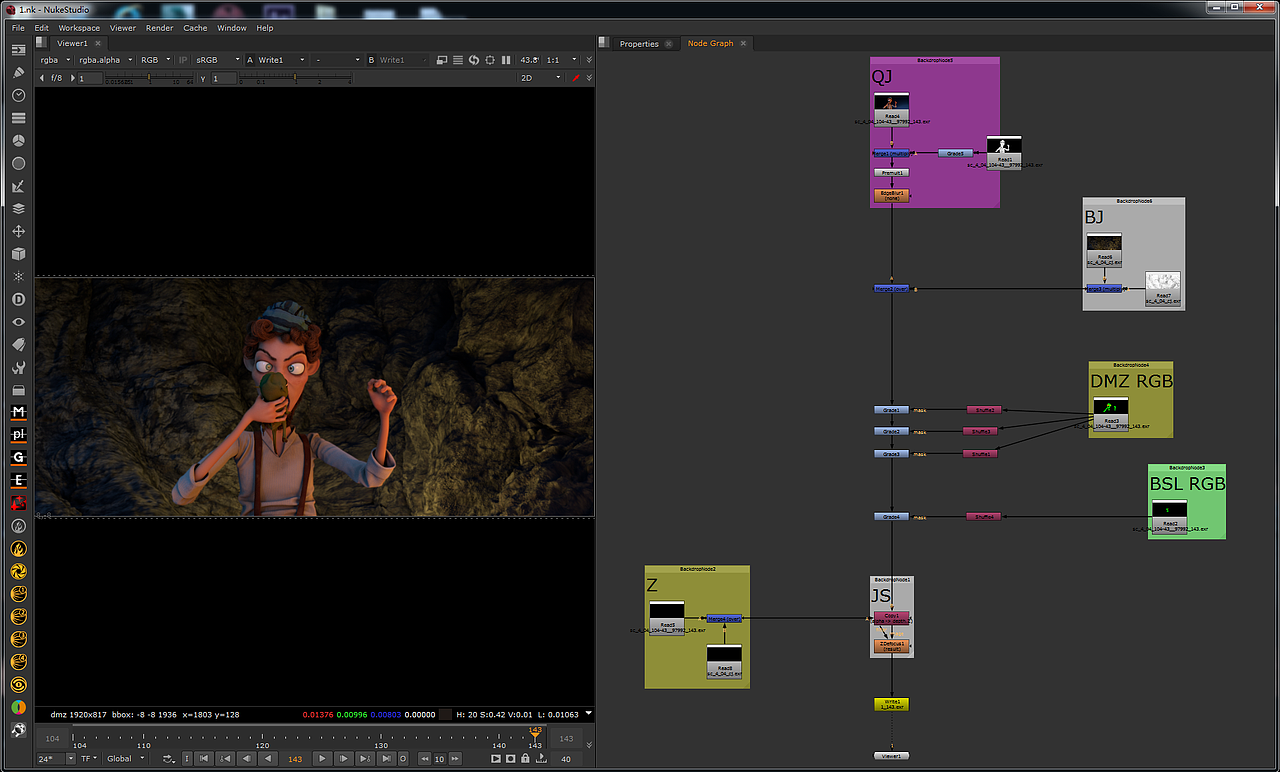Open the RGB display channel dropdown
The image size is (1280, 772).
click(155, 60)
